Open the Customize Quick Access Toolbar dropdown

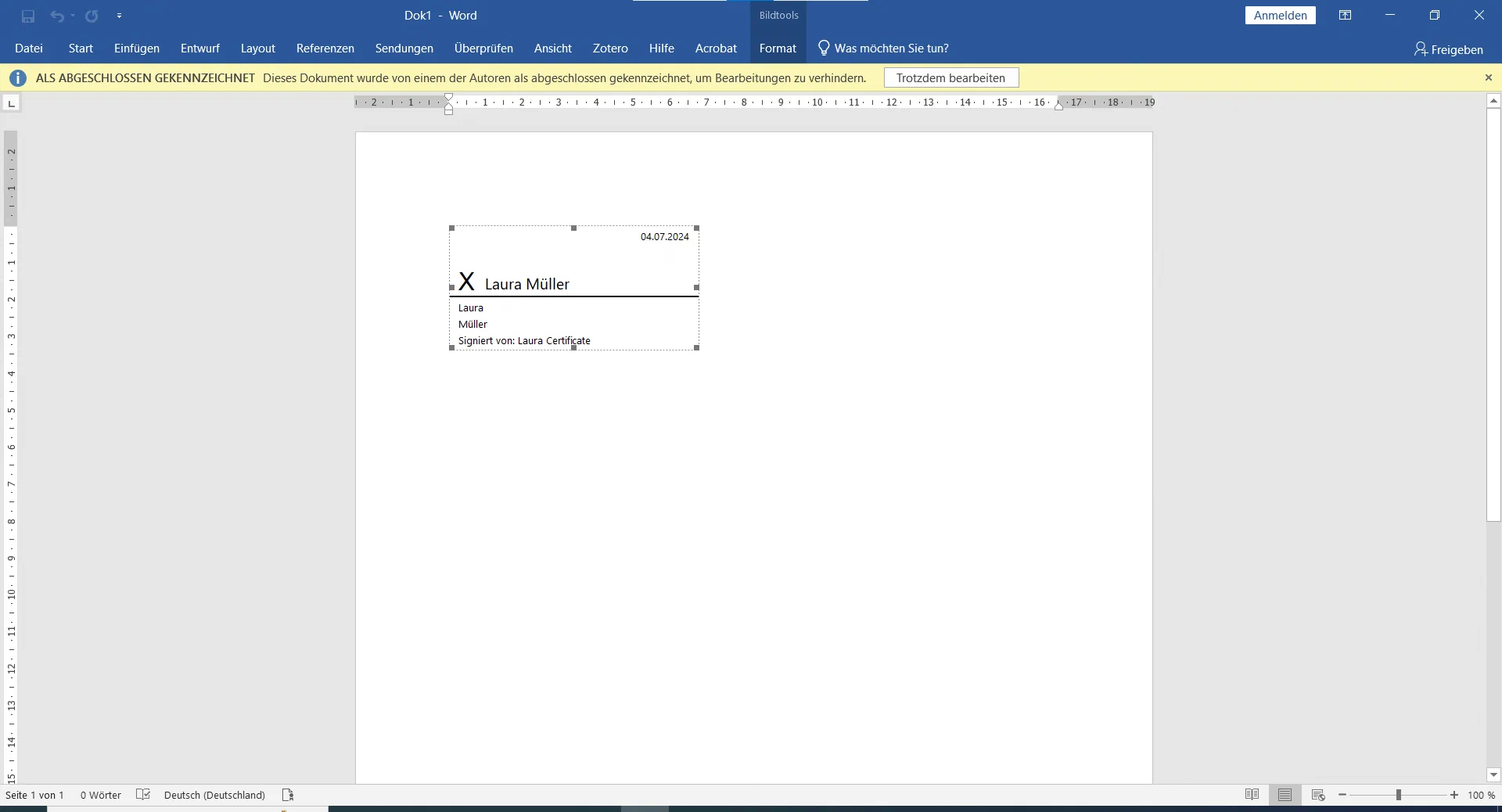coord(120,16)
